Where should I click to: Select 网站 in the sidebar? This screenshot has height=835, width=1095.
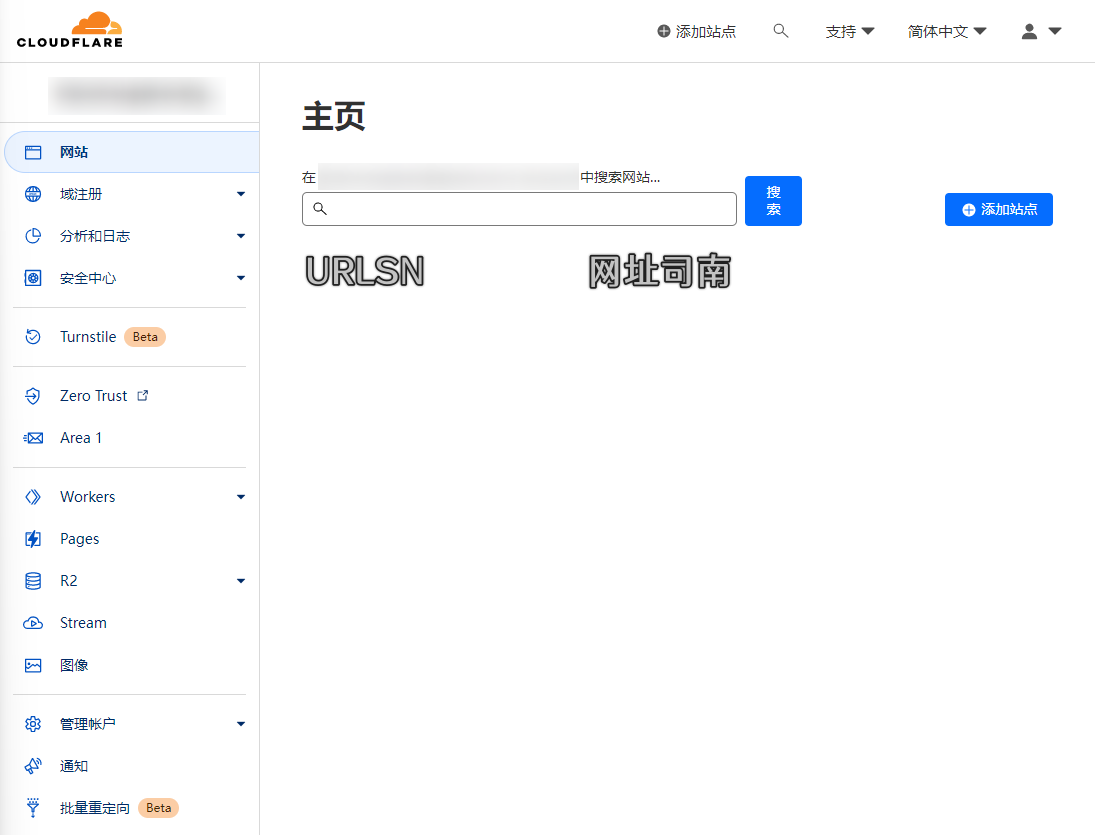point(73,151)
